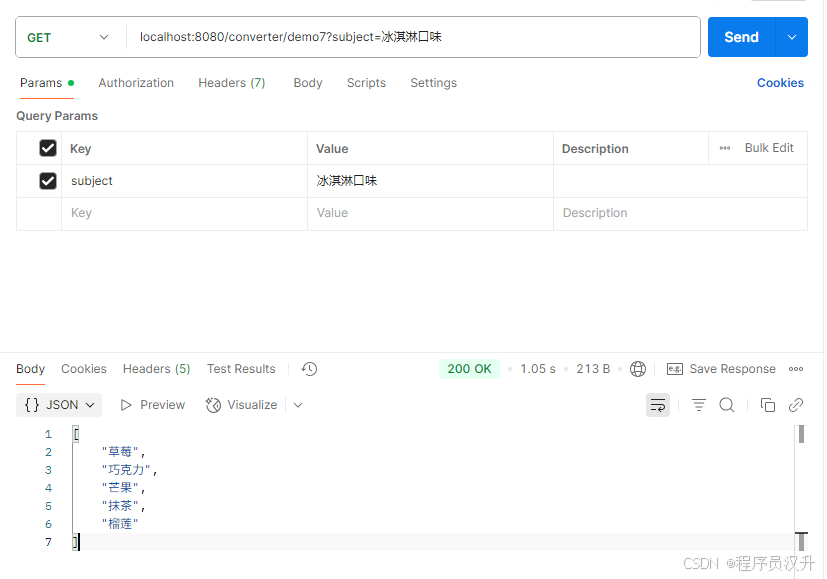Click the 200 OK status badge

[x=469, y=369]
